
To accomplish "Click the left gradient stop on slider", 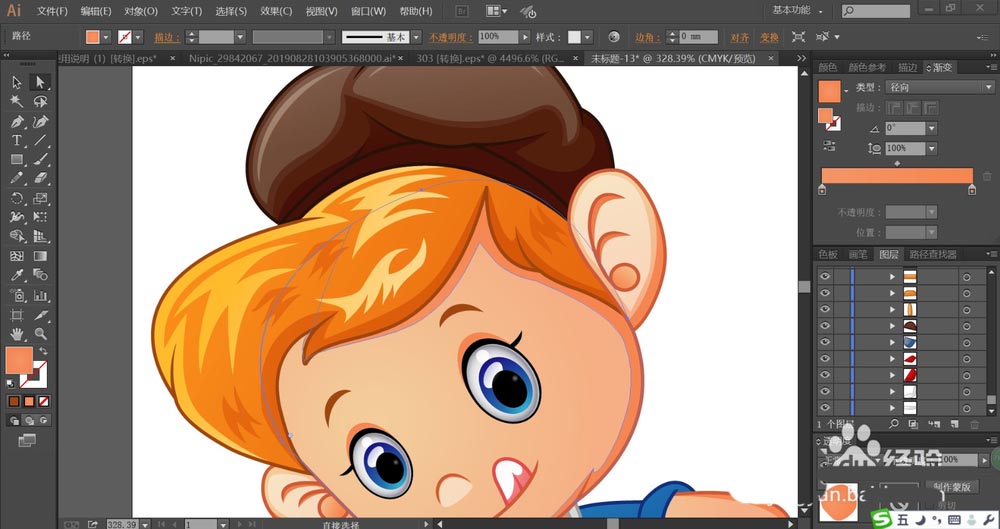I will [x=822, y=190].
